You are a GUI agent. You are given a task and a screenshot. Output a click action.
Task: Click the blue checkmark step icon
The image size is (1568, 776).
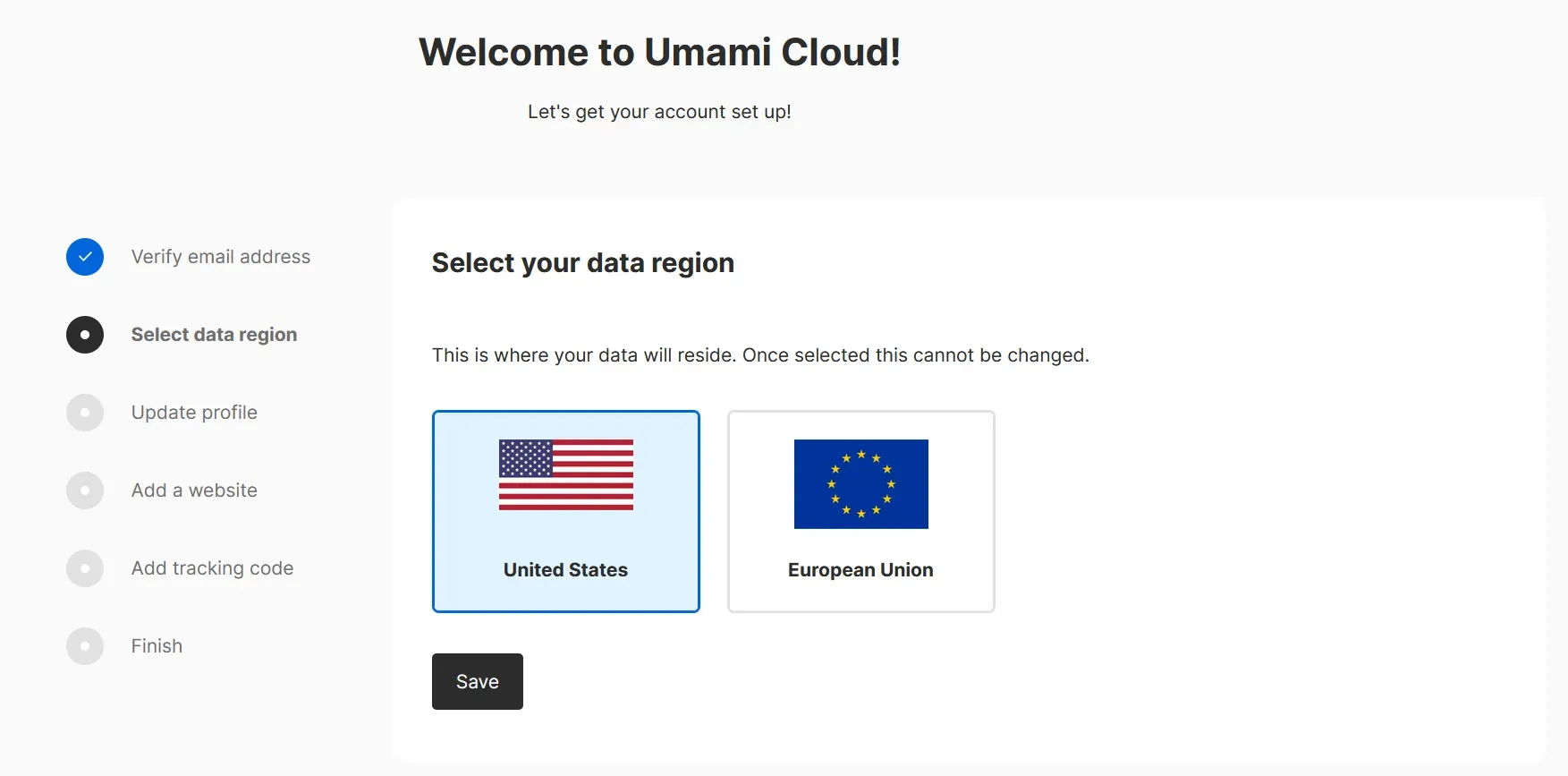85,257
